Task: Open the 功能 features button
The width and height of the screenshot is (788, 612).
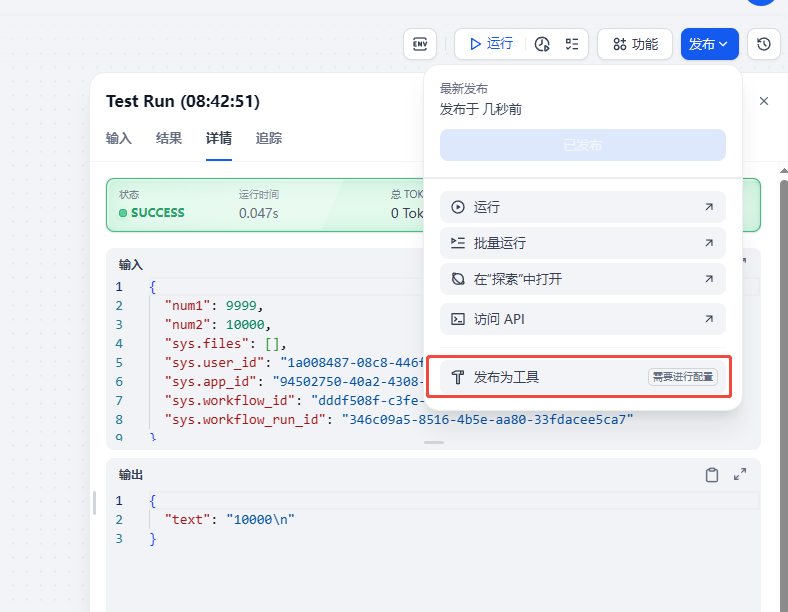Action: tap(635, 44)
